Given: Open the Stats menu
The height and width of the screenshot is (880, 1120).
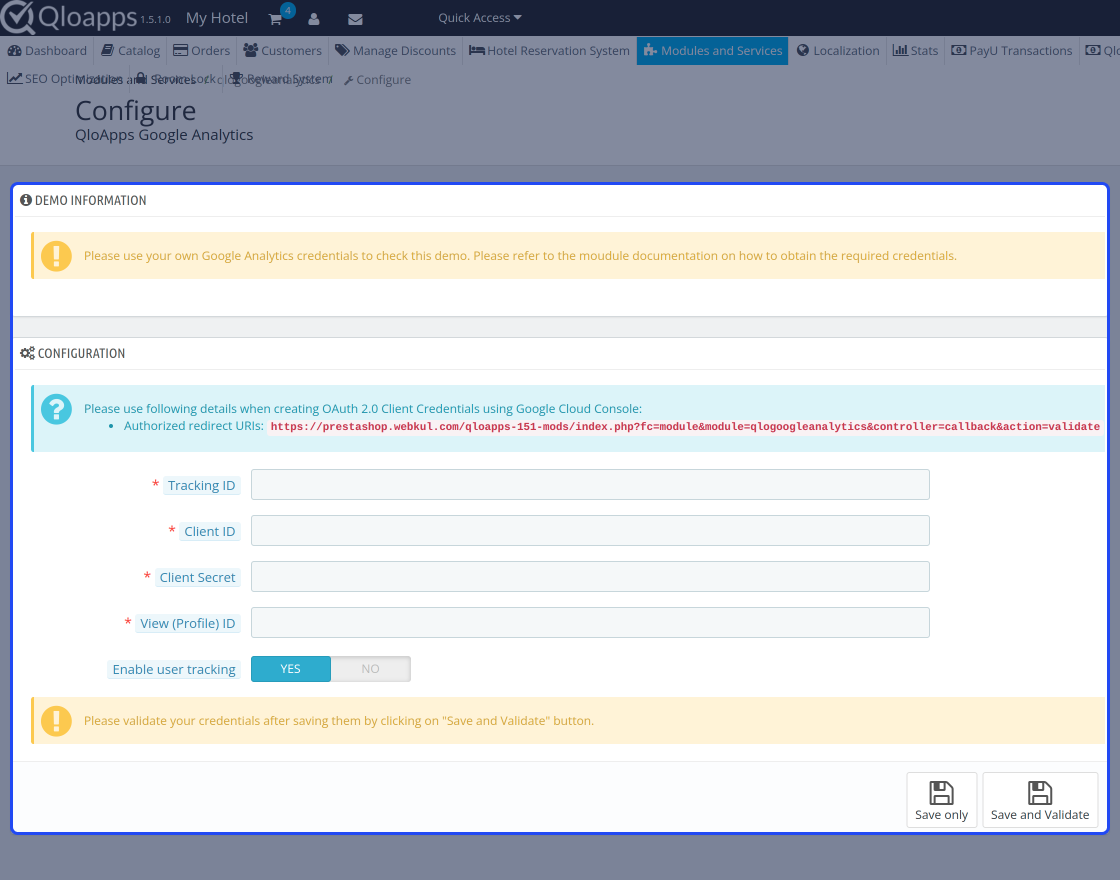Looking at the screenshot, I should pyautogui.click(x=915, y=51).
